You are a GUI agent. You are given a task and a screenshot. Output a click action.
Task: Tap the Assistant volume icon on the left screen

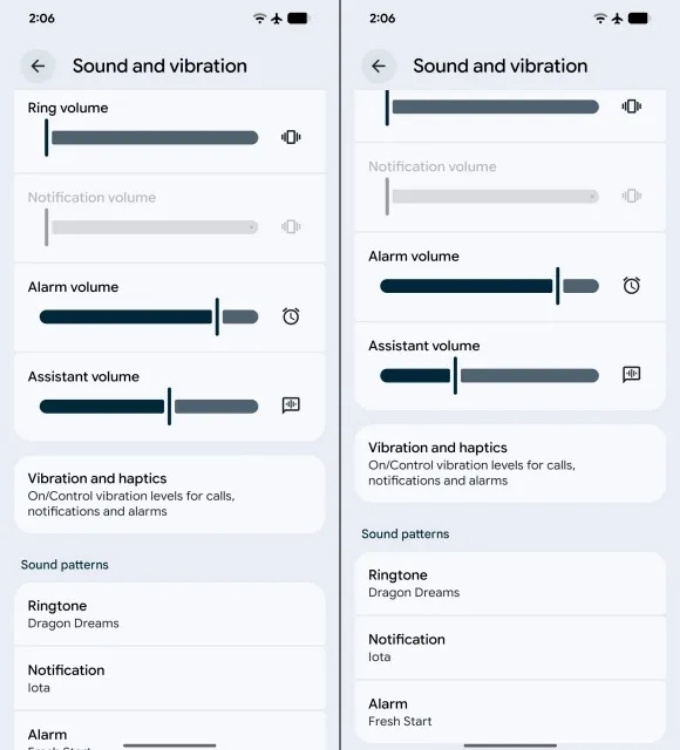(291, 405)
